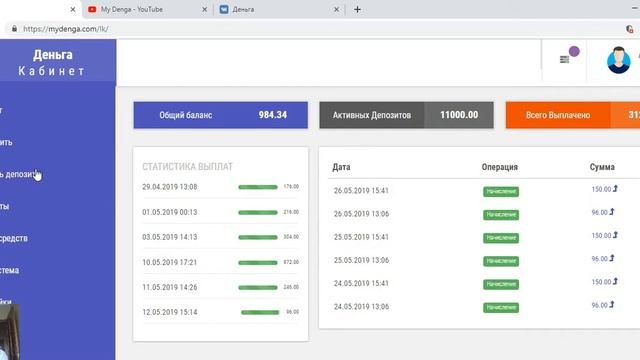
Task: Click the Начисление badge for 25.05.2019 15:41
Action: coord(501,238)
